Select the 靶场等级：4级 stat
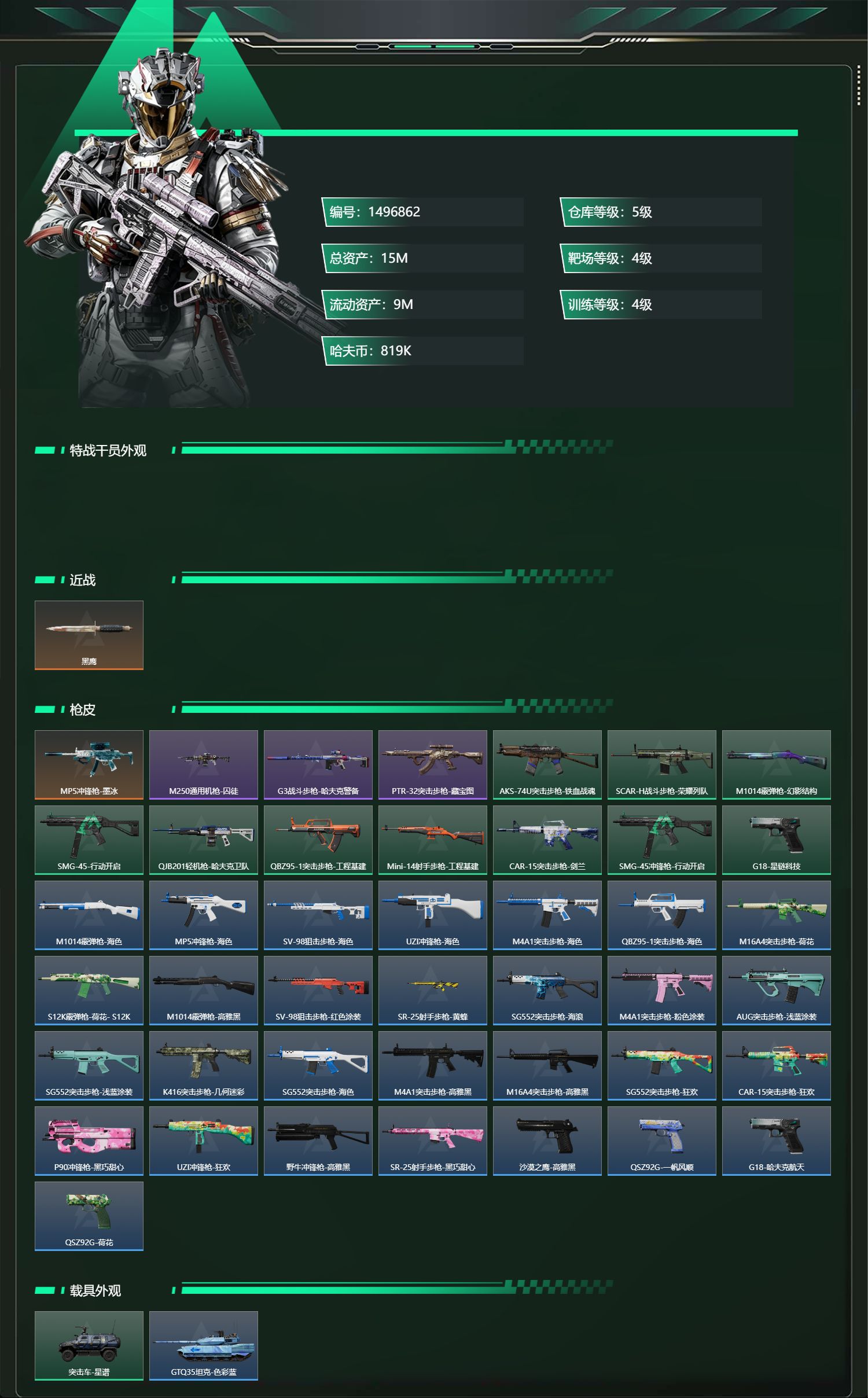868x1398 pixels. 661,258
